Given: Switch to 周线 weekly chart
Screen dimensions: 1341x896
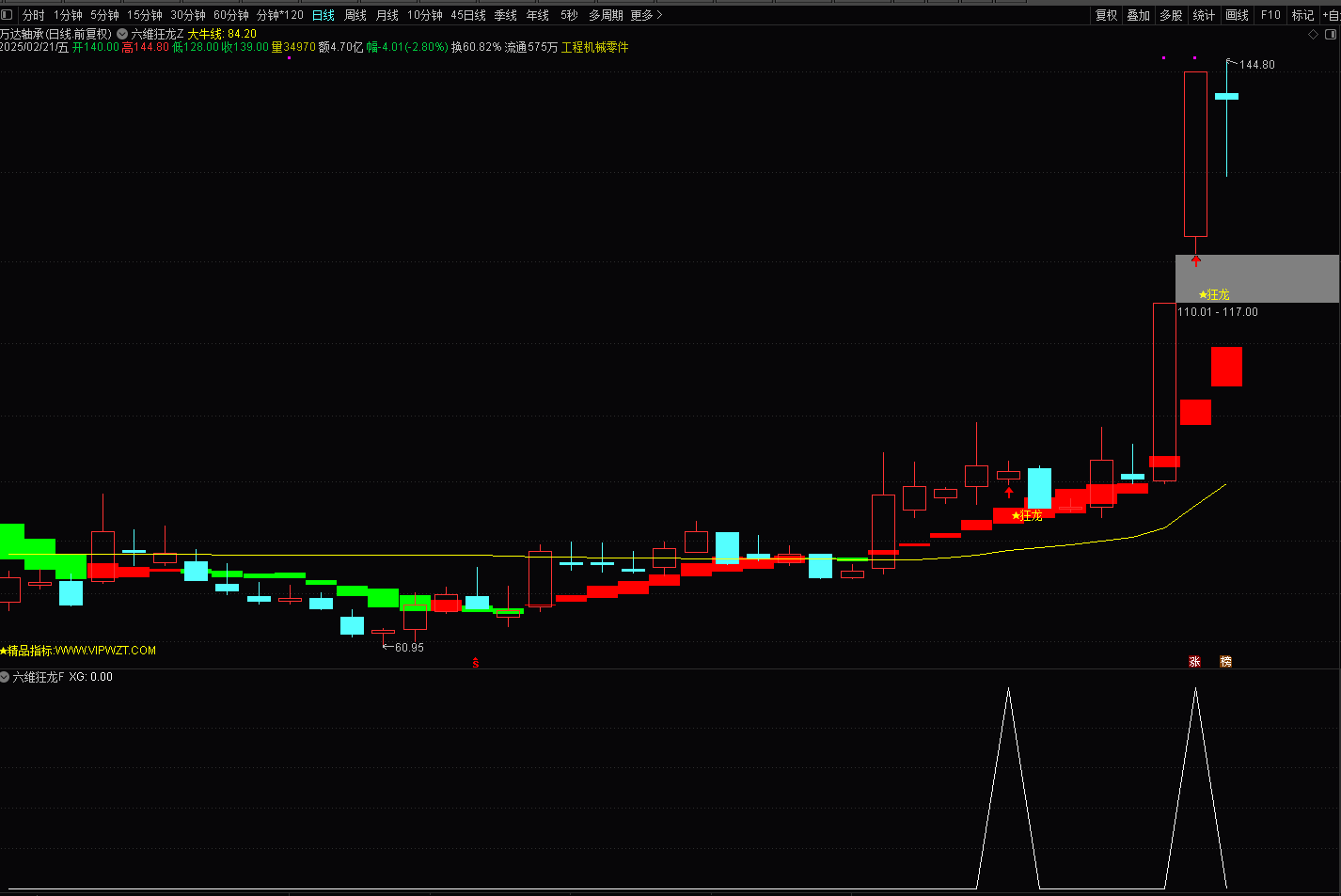Looking at the screenshot, I should click(x=355, y=15).
